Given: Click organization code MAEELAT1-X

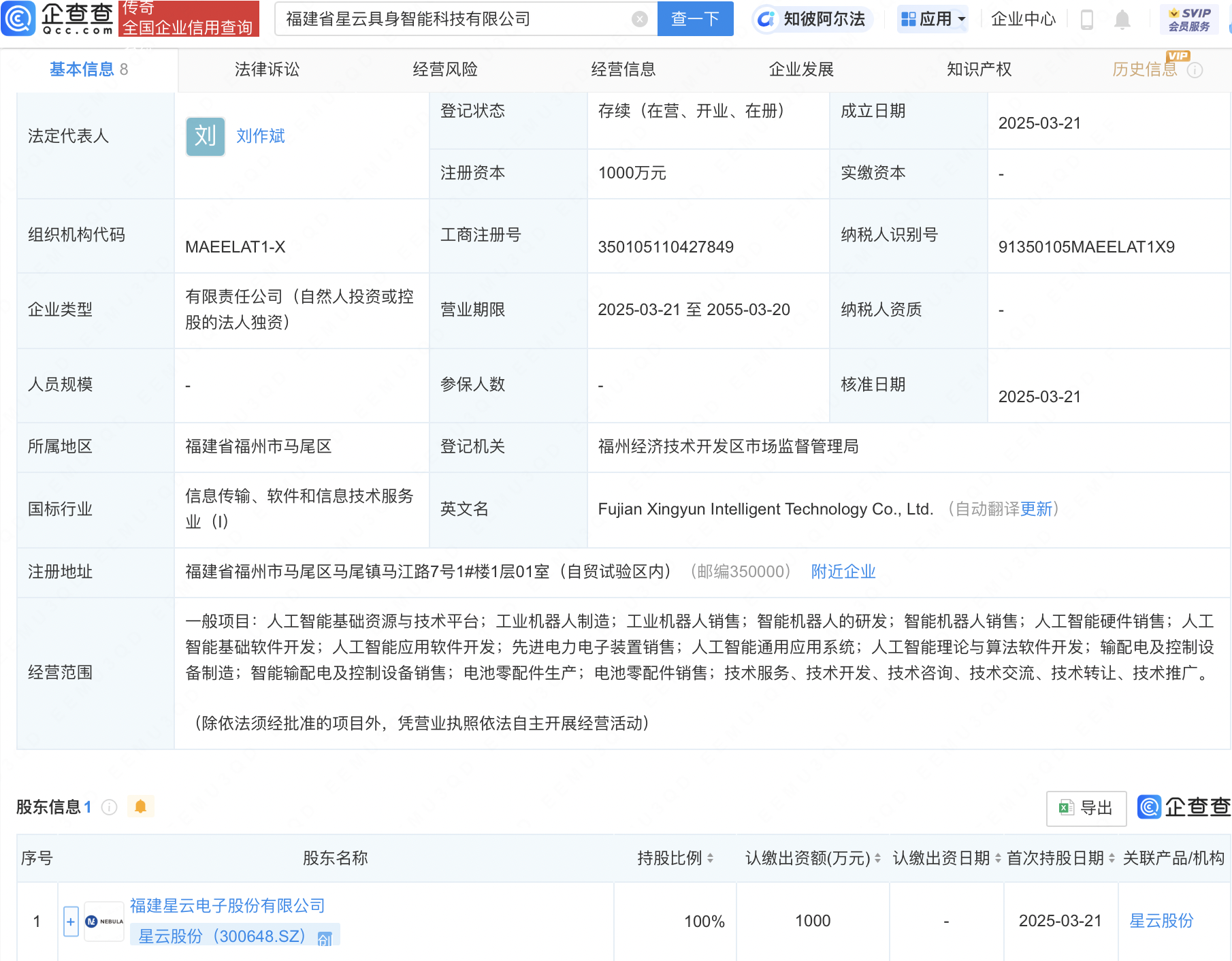Looking at the screenshot, I should [235, 247].
